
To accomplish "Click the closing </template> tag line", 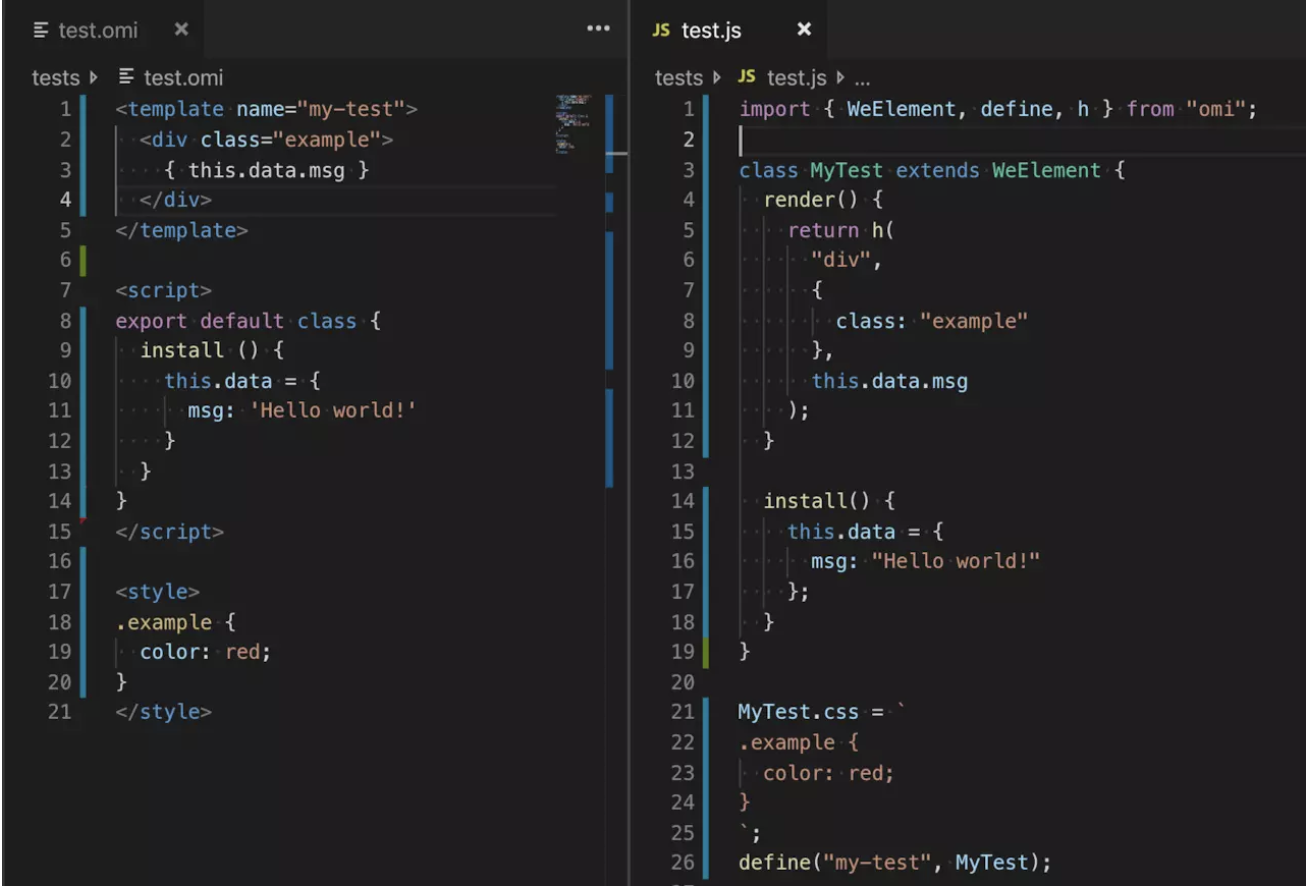I will point(182,230).
